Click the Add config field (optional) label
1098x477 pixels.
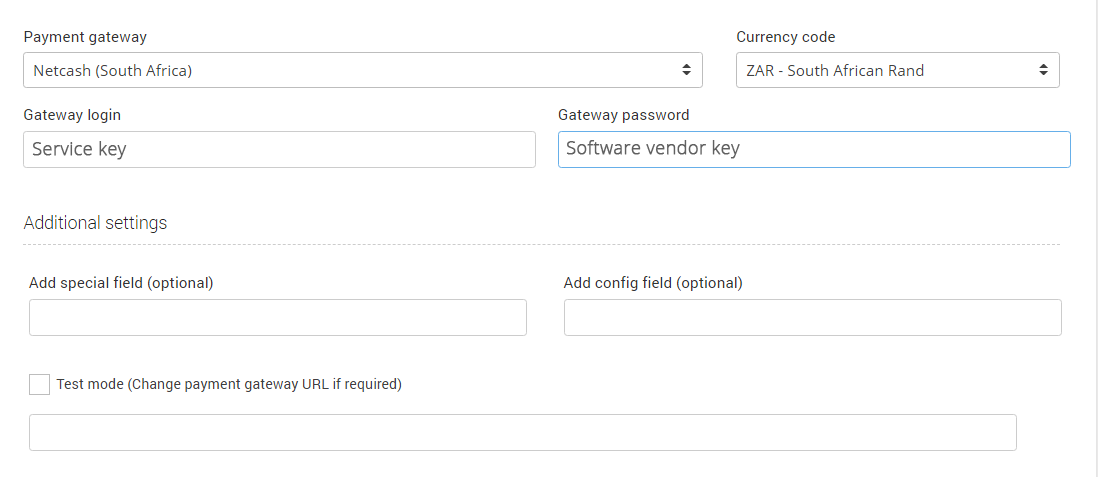pyautogui.click(x=653, y=283)
